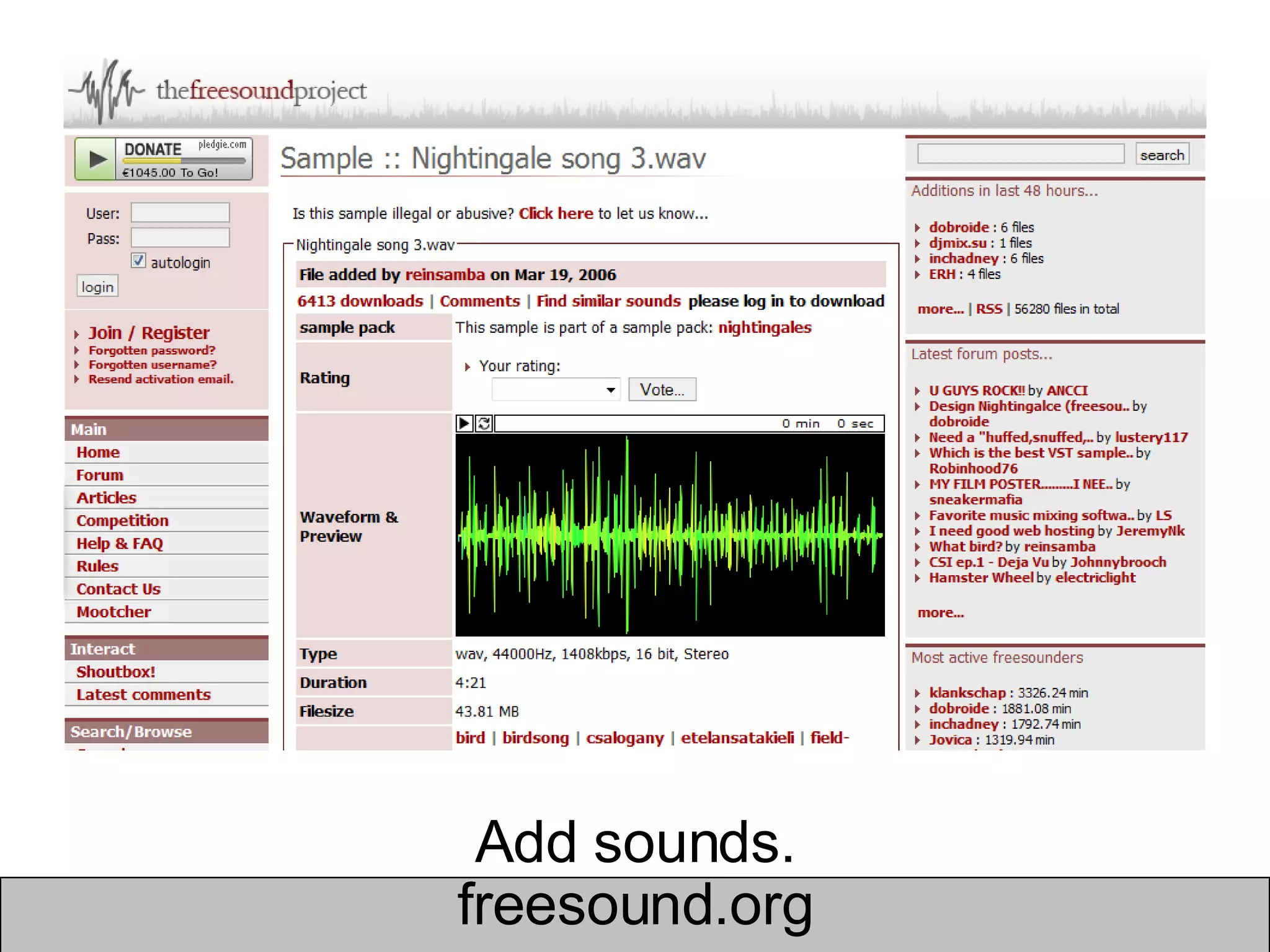Click the donation progress bar
This screenshot has height=952, width=1270.
pos(185,161)
